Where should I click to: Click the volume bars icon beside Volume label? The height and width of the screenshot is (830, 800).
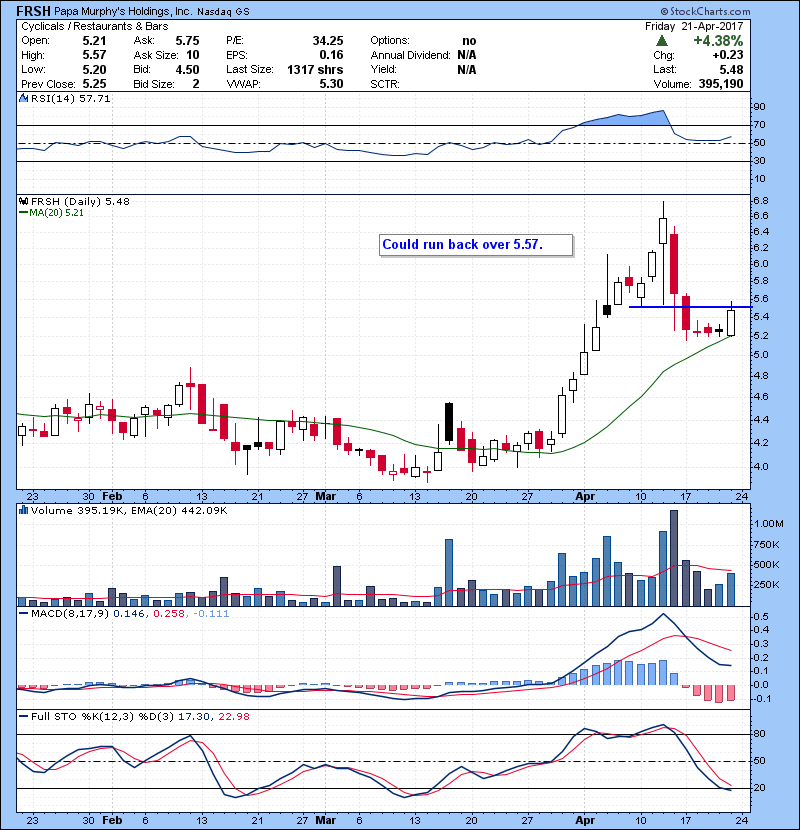(23, 510)
